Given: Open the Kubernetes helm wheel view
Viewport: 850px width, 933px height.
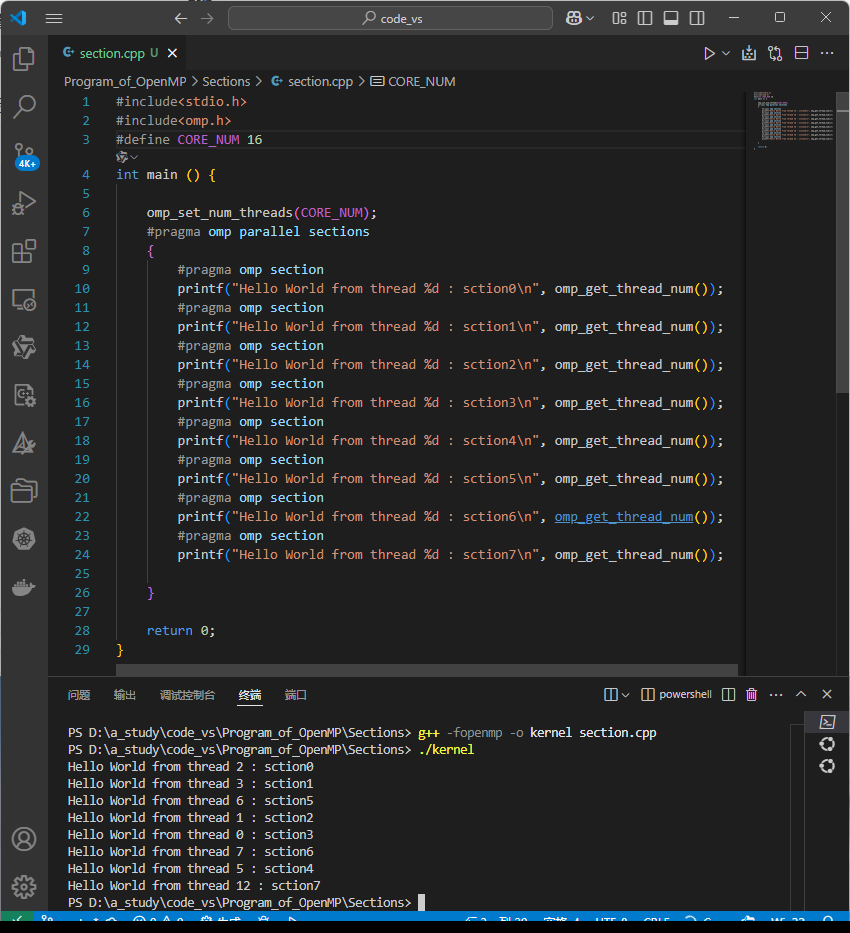Looking at the screenshot, I should click(24, 539).
